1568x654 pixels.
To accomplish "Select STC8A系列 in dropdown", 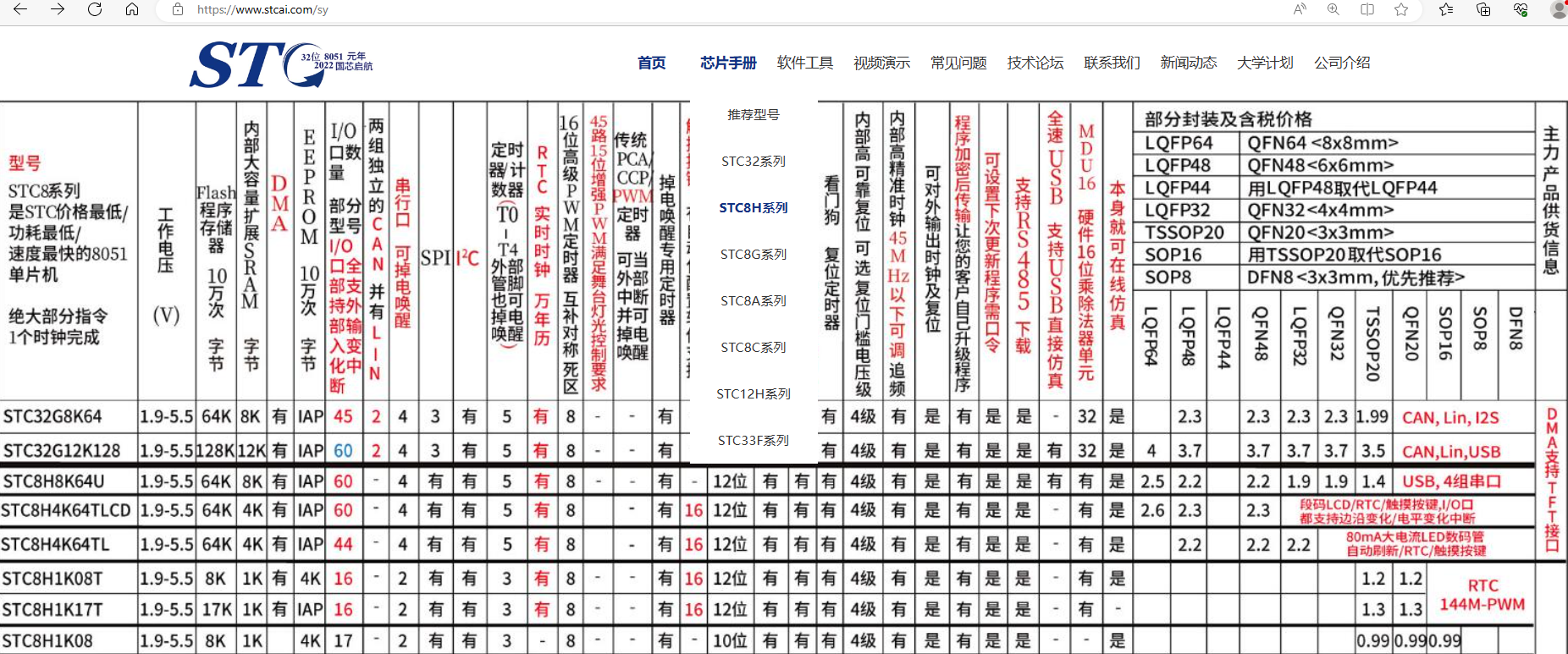I will (x=754, y=300).
